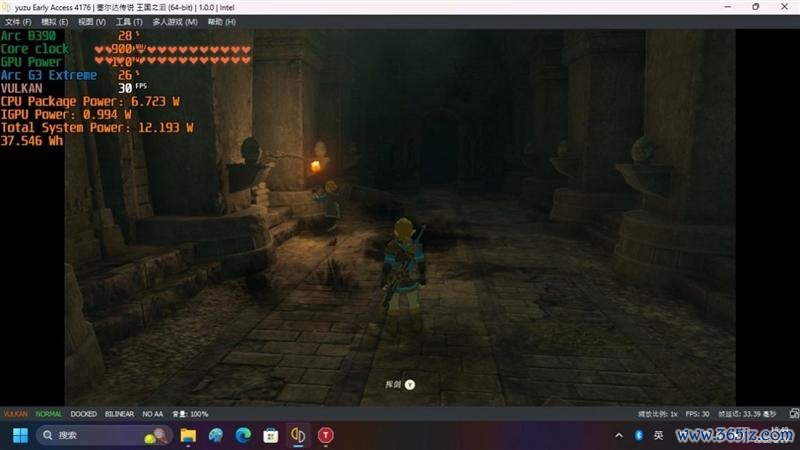Maximize or restore the yuzu window
The height and width of the screenshot is (450, 800).
tap(756, 7)
